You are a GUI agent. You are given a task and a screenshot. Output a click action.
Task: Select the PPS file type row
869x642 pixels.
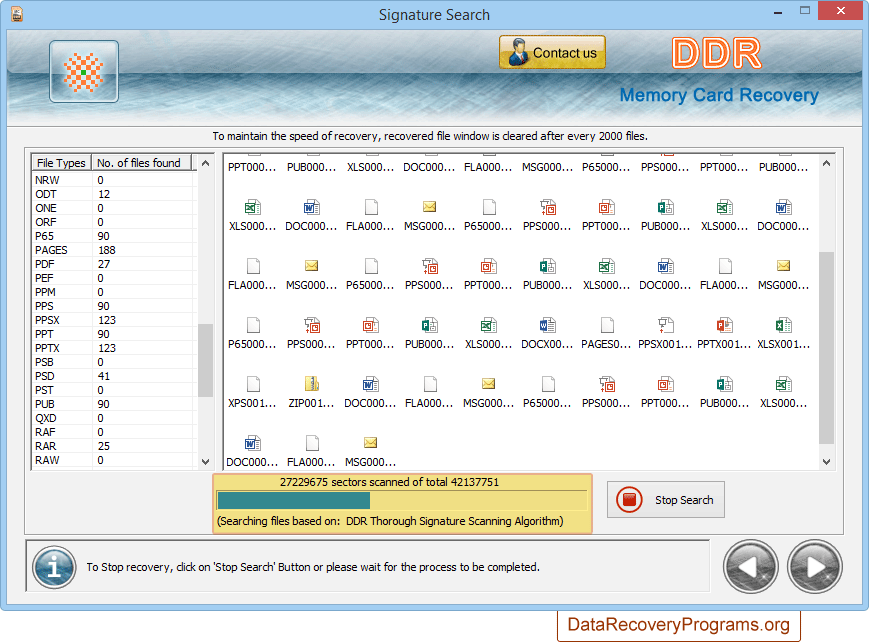pos(114,306)
